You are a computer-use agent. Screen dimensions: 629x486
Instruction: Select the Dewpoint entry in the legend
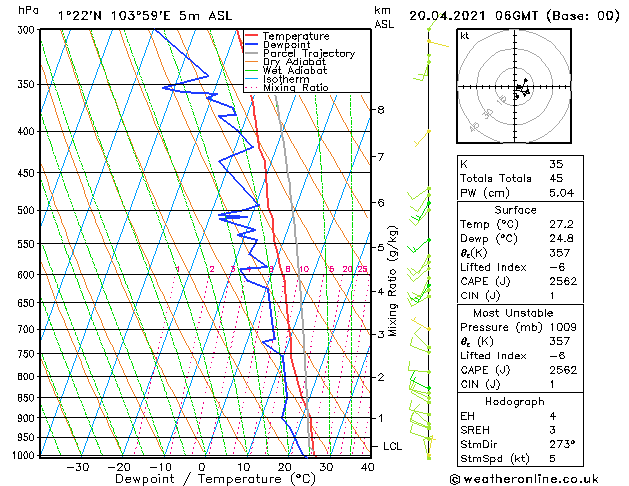pyautogui.click(x=286, y=45)
